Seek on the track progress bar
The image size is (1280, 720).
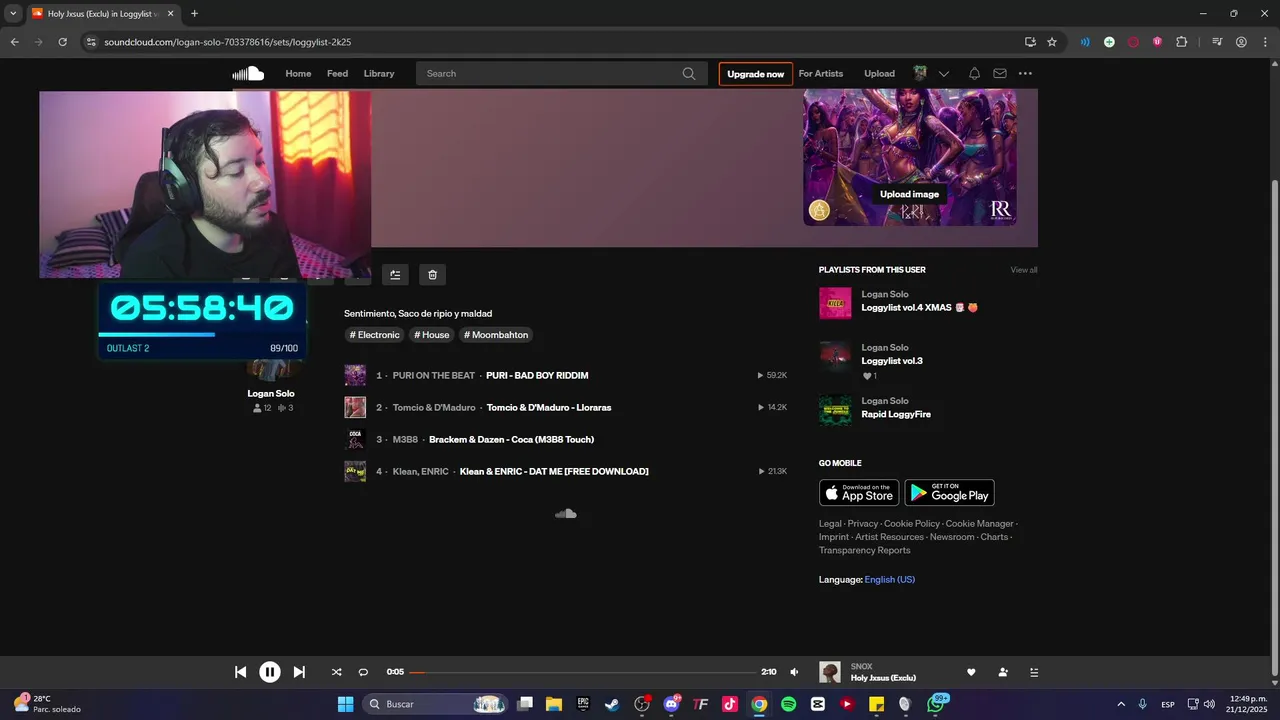click(x=582, y=672)
